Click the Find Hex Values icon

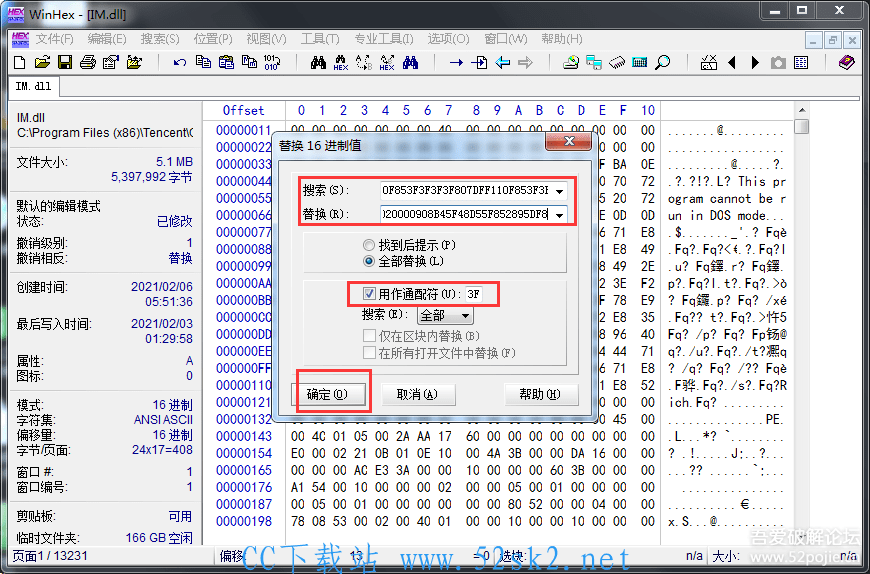(x=341, y=62)
